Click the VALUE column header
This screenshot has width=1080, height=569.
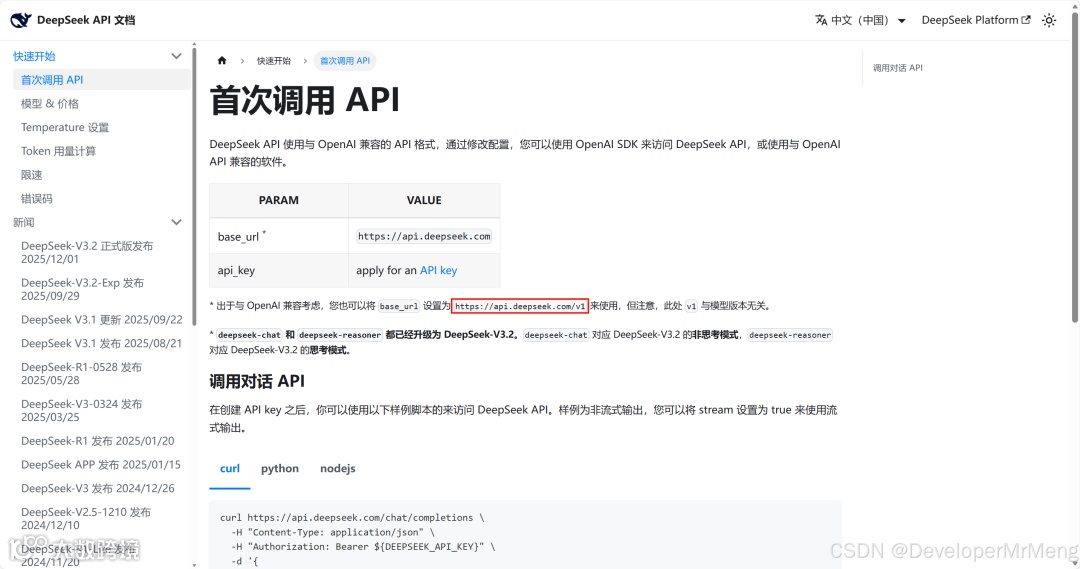[424, 200]
